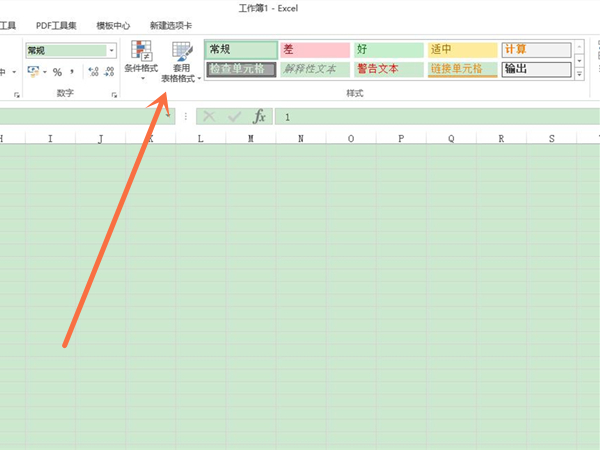Image resolution: width=600 pixels, height=450 pixels.
Task: Apply percent style with the % icon
Action: click(x=57, y=72)
